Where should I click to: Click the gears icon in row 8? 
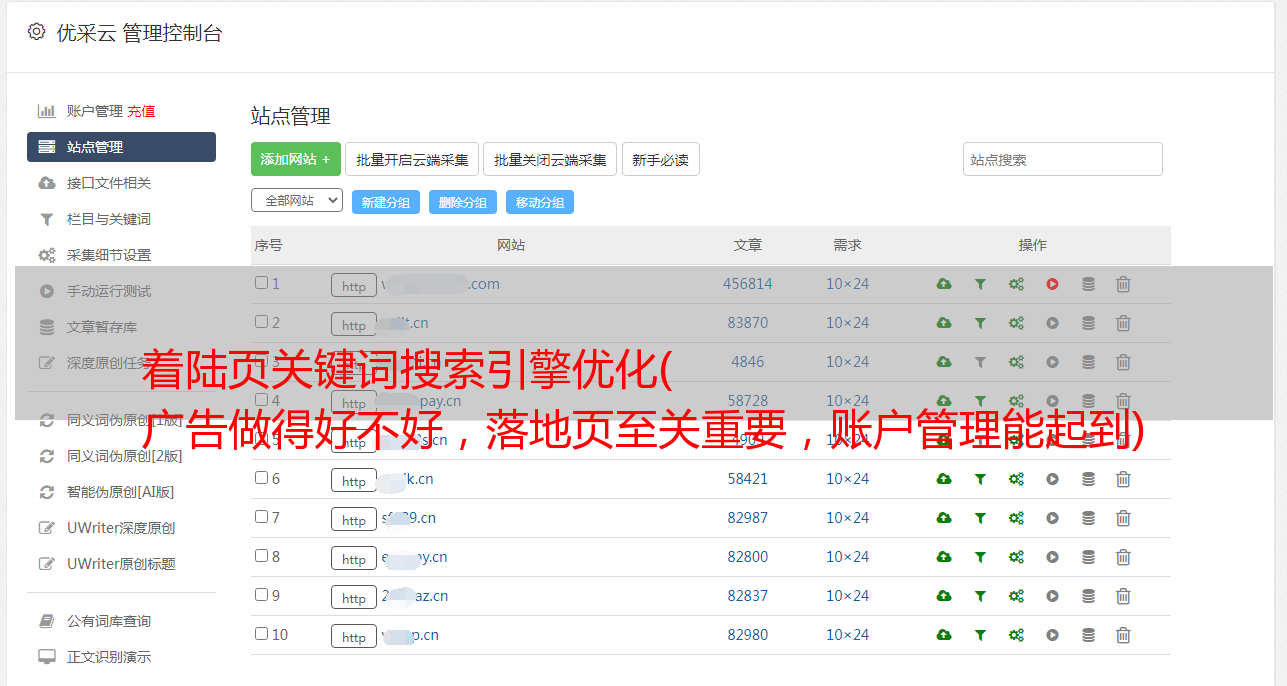pyautogui.click(x=1016, y=557)
